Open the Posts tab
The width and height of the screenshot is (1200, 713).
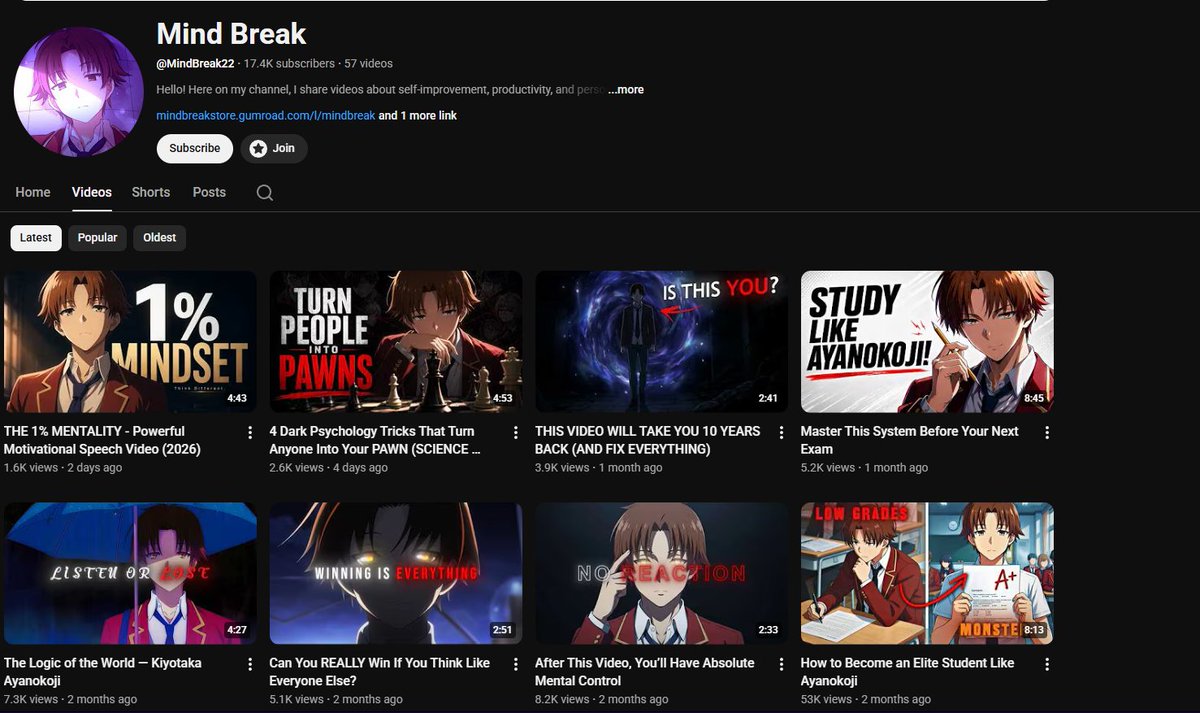coord(209,192)
